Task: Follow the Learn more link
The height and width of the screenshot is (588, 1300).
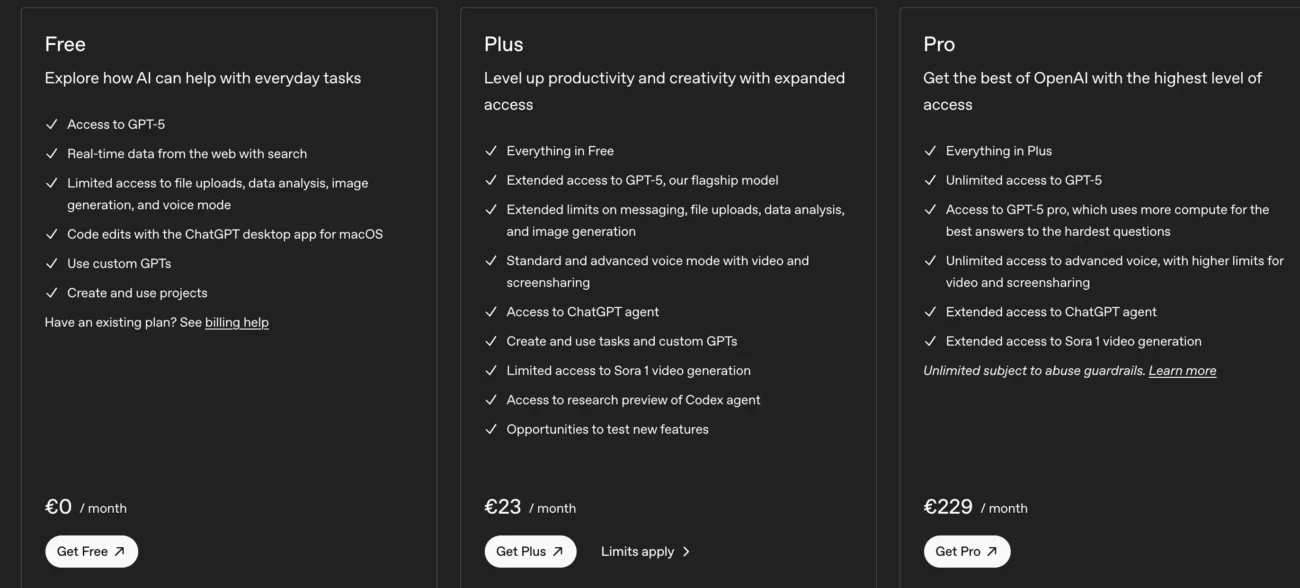Action: (x=1182, y=370)
